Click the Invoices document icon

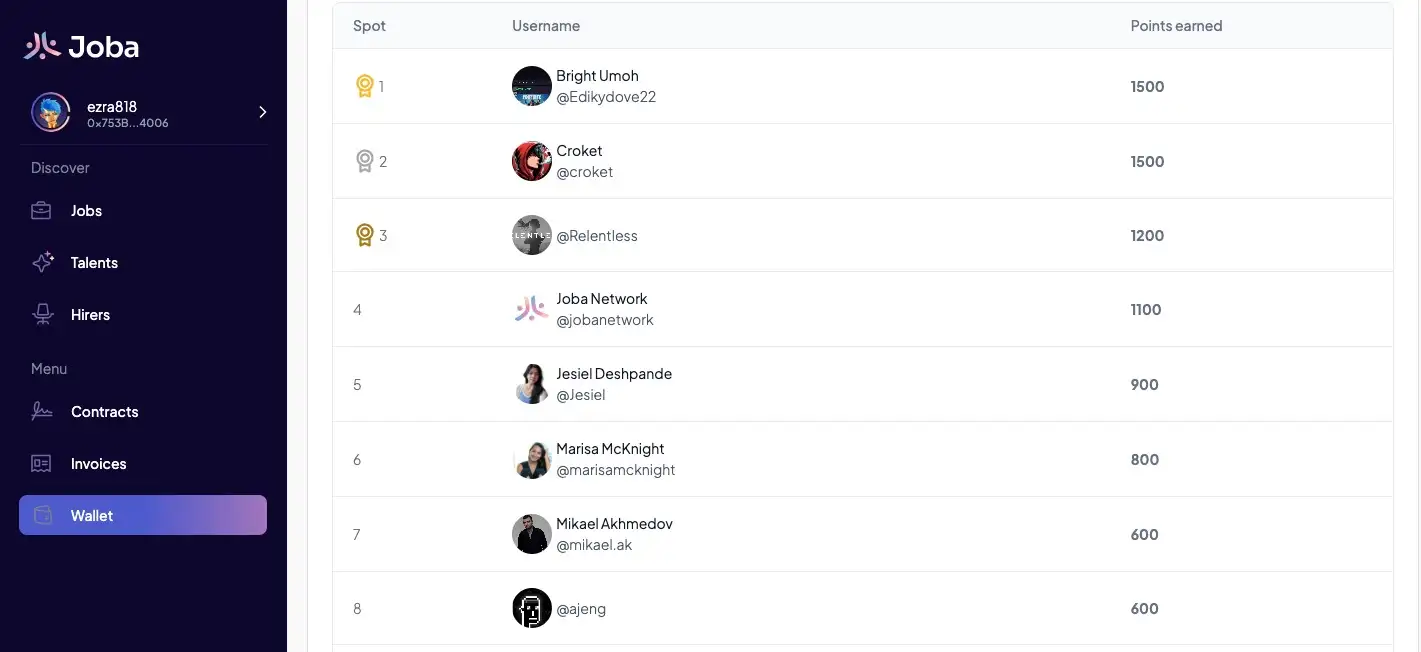(42, 464)
